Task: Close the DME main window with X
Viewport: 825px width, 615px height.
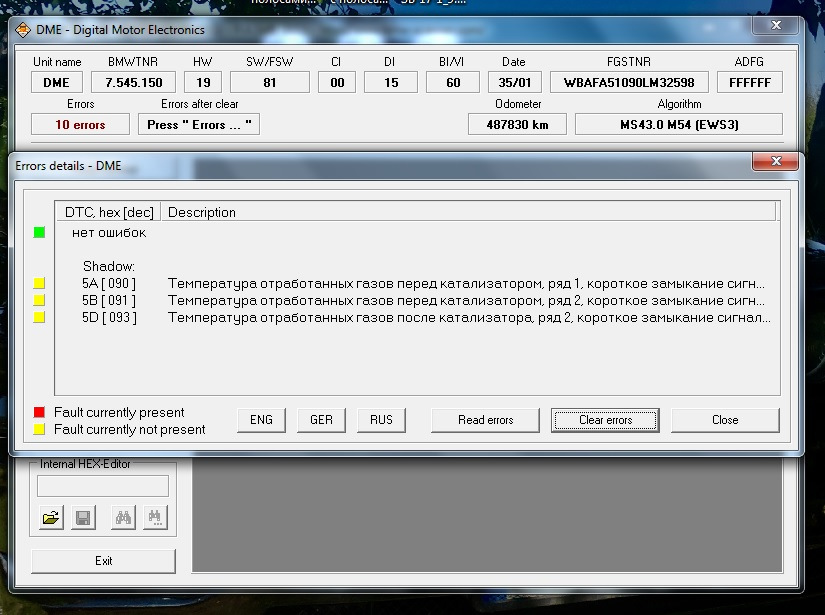Action: (776, 25)
